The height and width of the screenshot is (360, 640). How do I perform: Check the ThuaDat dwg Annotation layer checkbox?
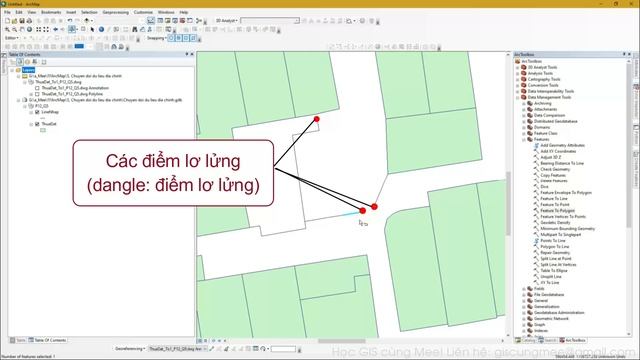point(37,88)
